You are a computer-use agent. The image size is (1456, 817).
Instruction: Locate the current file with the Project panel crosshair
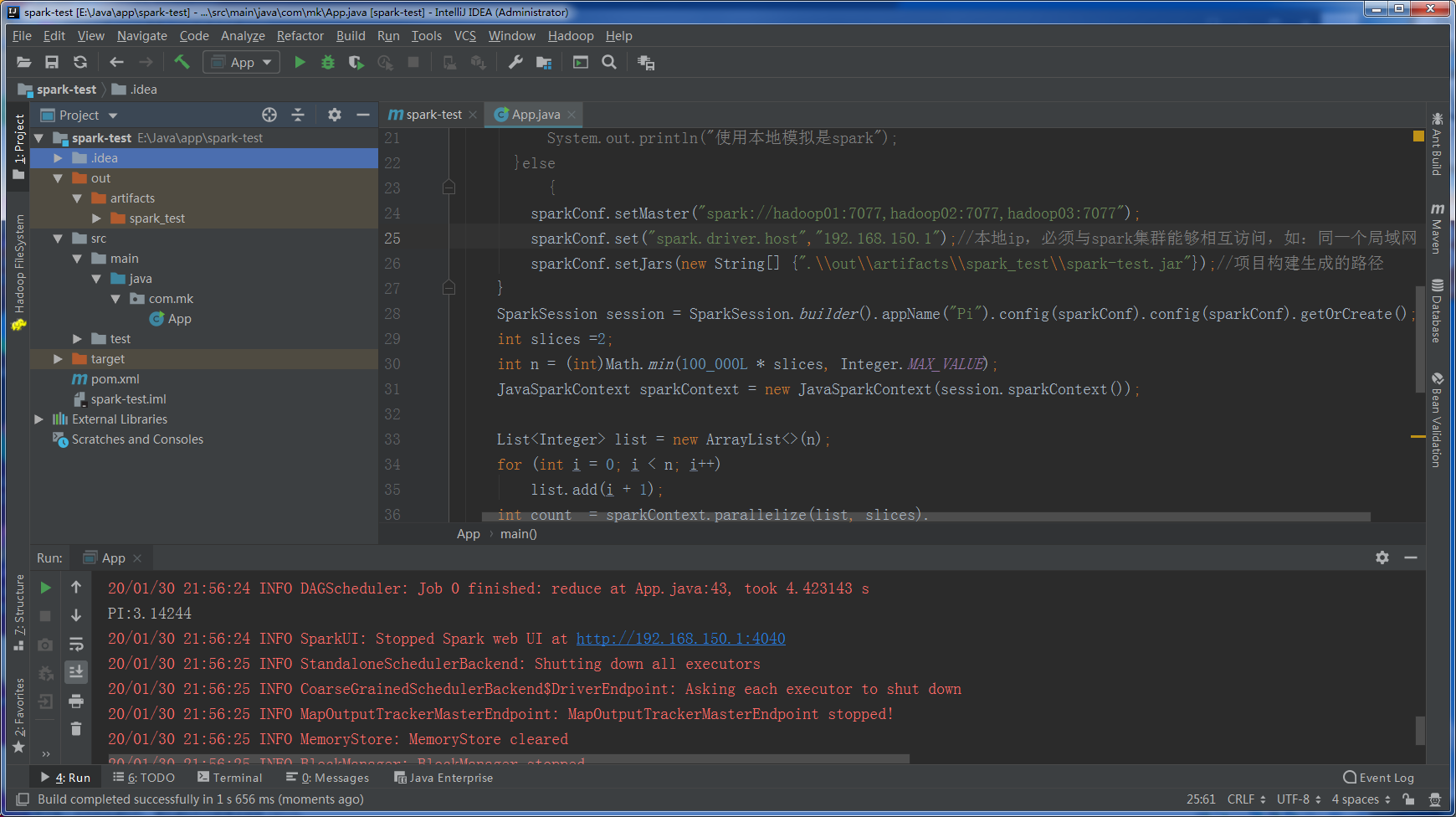click(x=269, y=115)
